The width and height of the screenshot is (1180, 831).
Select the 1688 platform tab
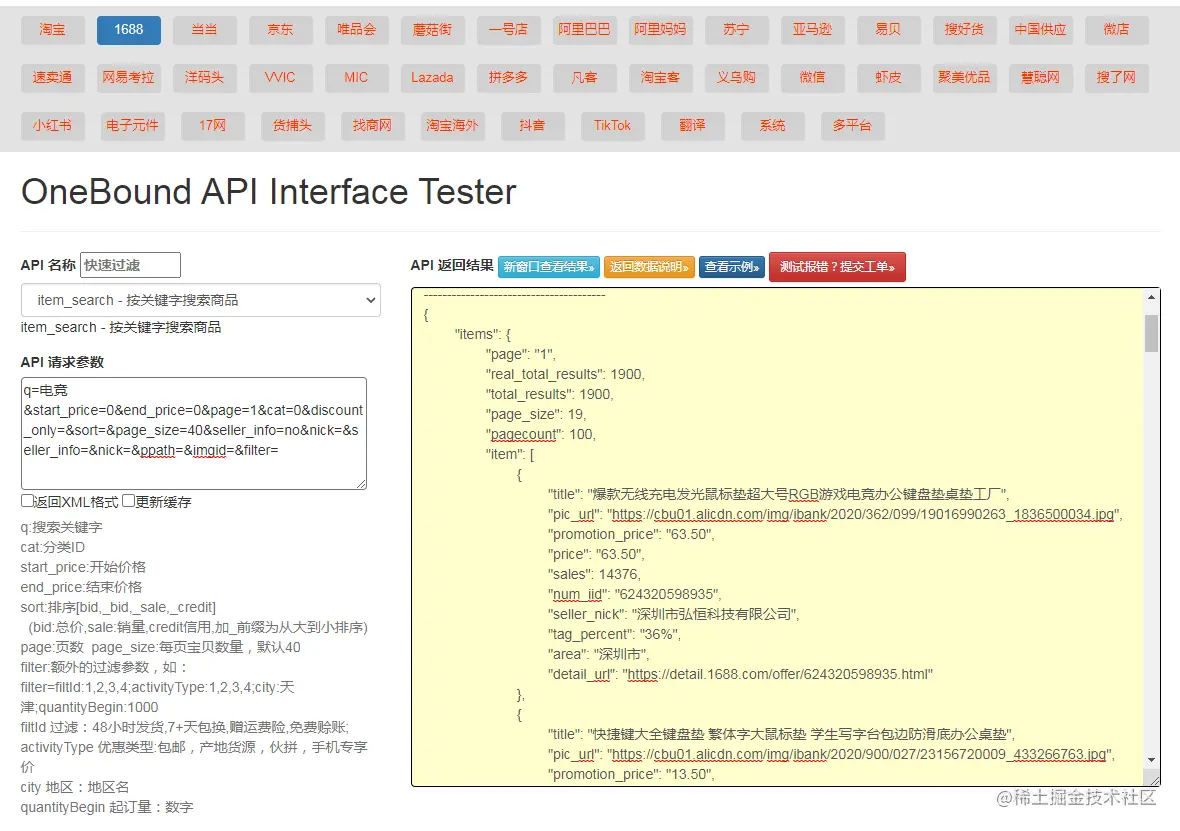[129, 29]
